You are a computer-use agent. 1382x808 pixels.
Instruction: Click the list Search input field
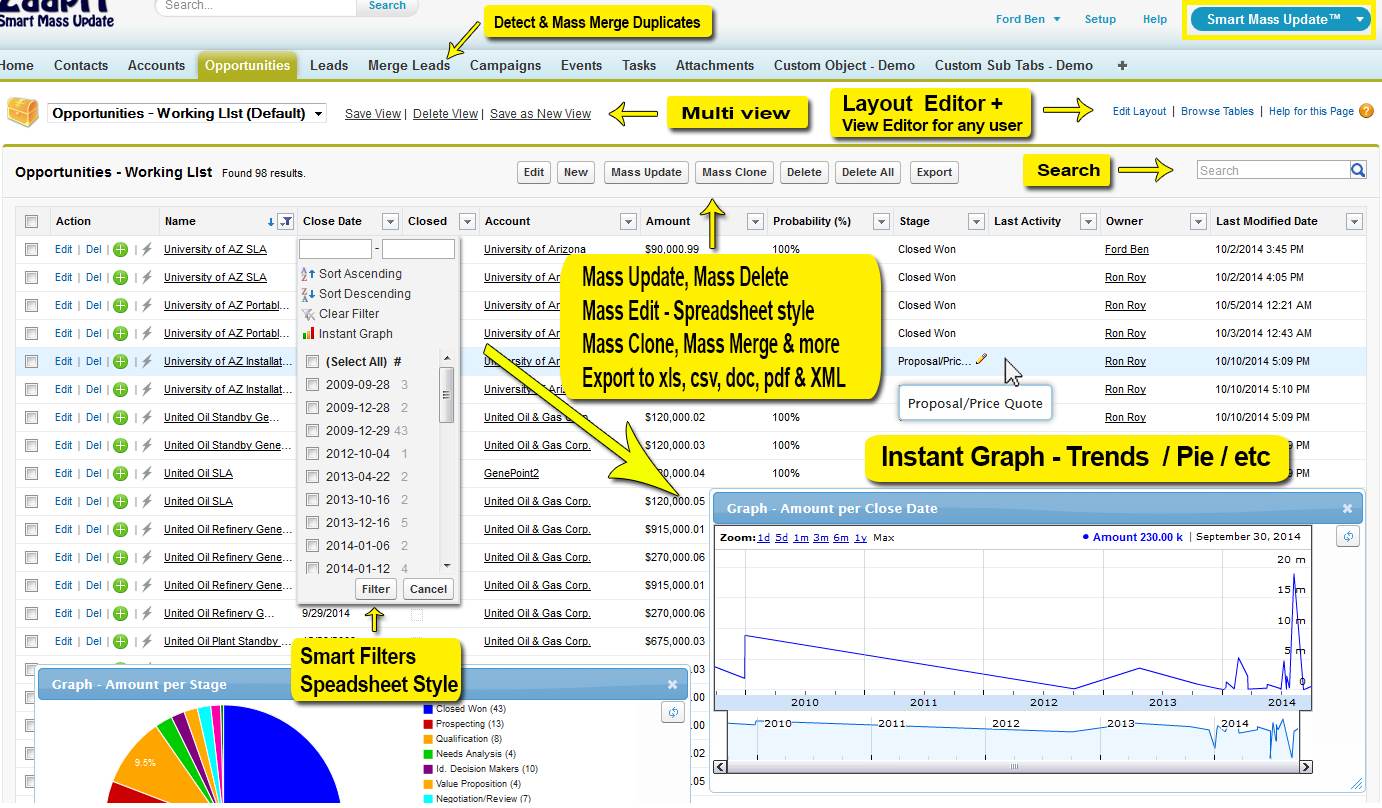(1273, 171)
